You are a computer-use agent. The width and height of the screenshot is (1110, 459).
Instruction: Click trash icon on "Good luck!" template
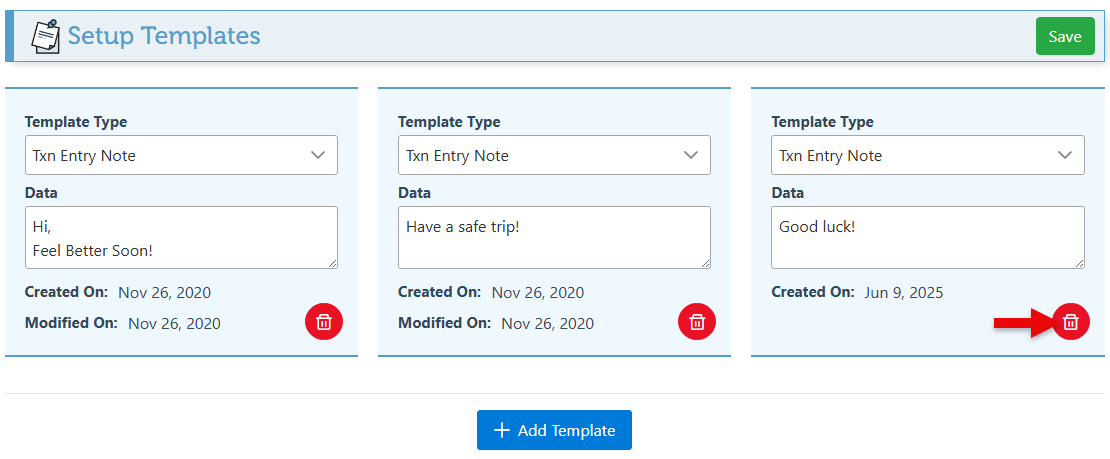click(1070, 321)
